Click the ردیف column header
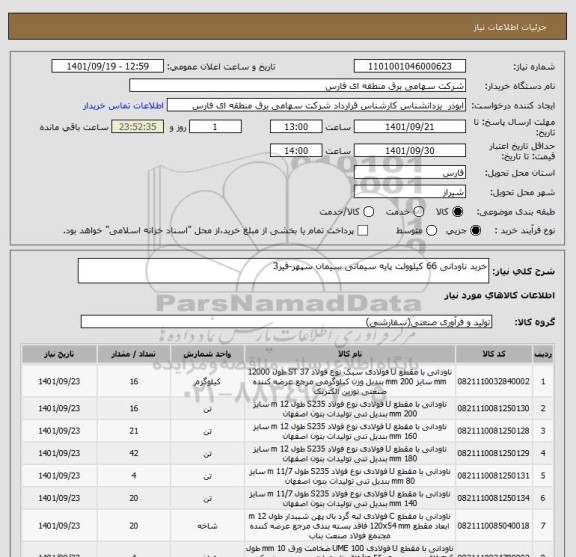 543,354
